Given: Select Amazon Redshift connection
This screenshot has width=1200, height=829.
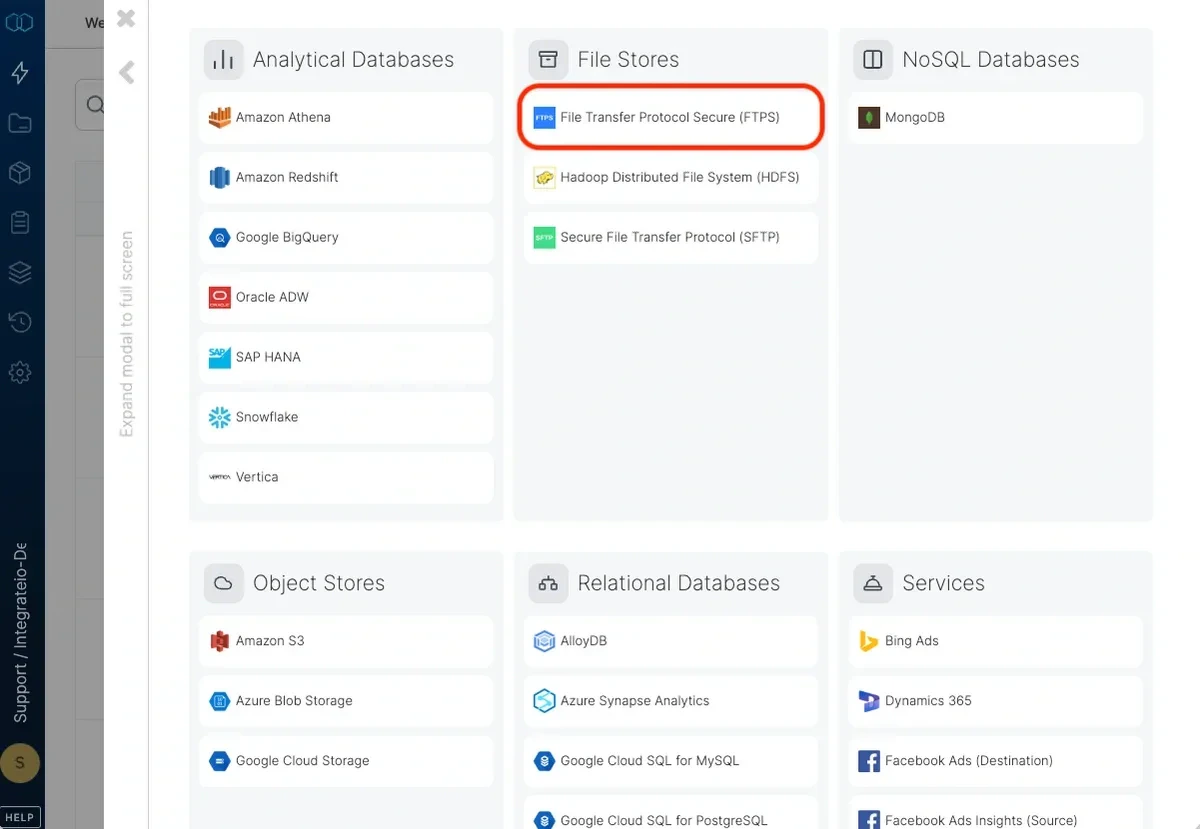Looking at the screenshot, I should click(346, 177).
